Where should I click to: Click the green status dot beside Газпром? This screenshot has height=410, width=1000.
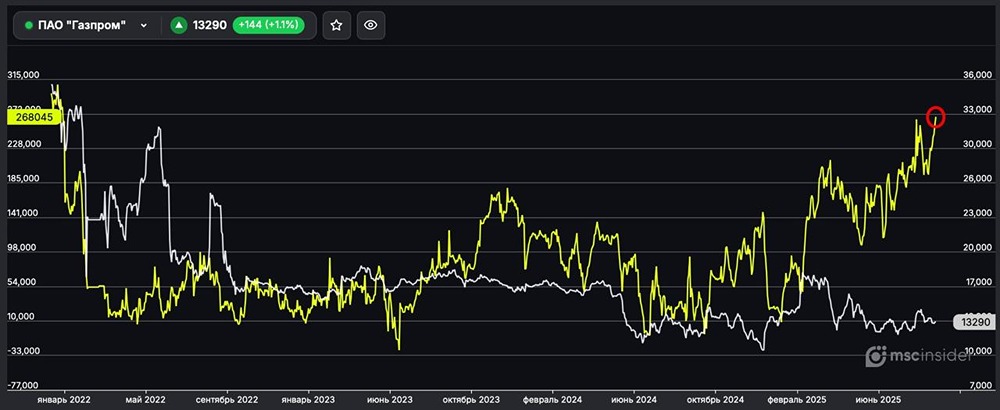tap(28, 25)
